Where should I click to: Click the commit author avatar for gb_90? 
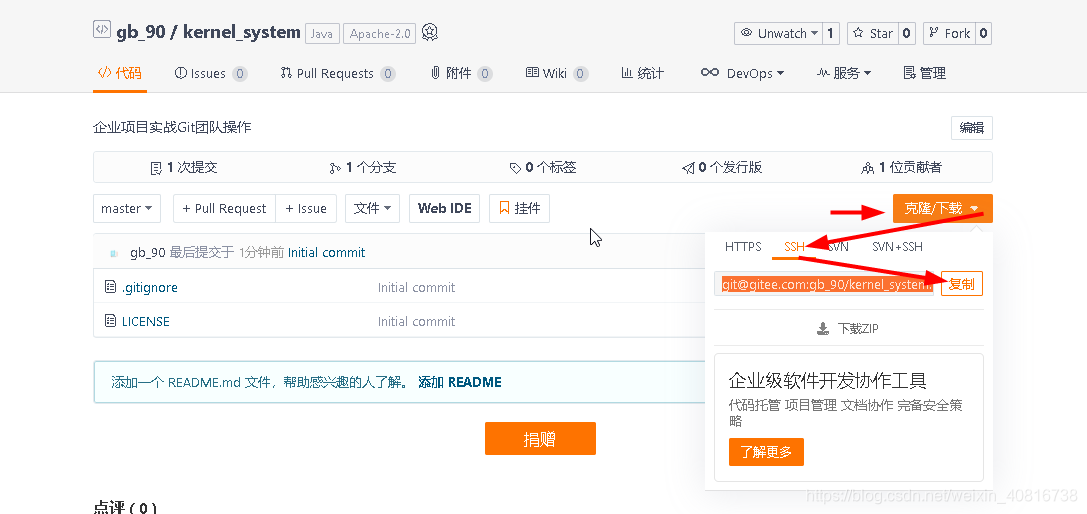(x=114, y=253)
